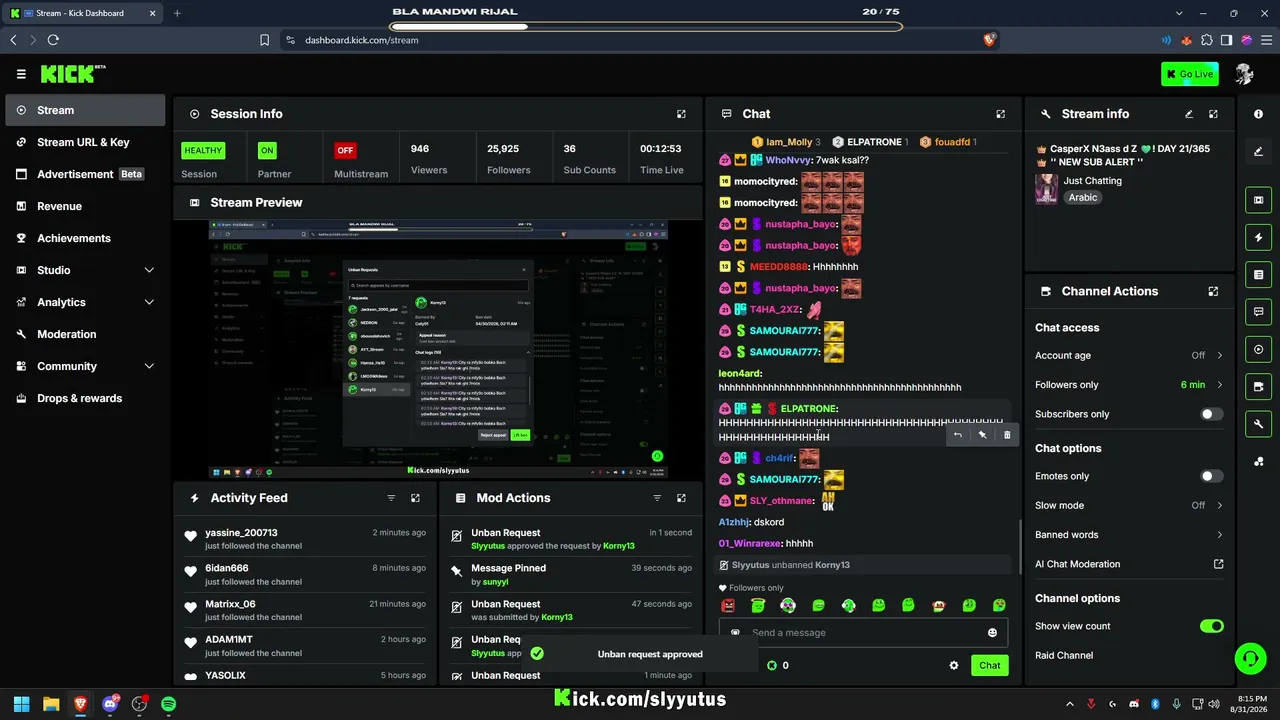Expand the Session Info panel

point(681,114)
